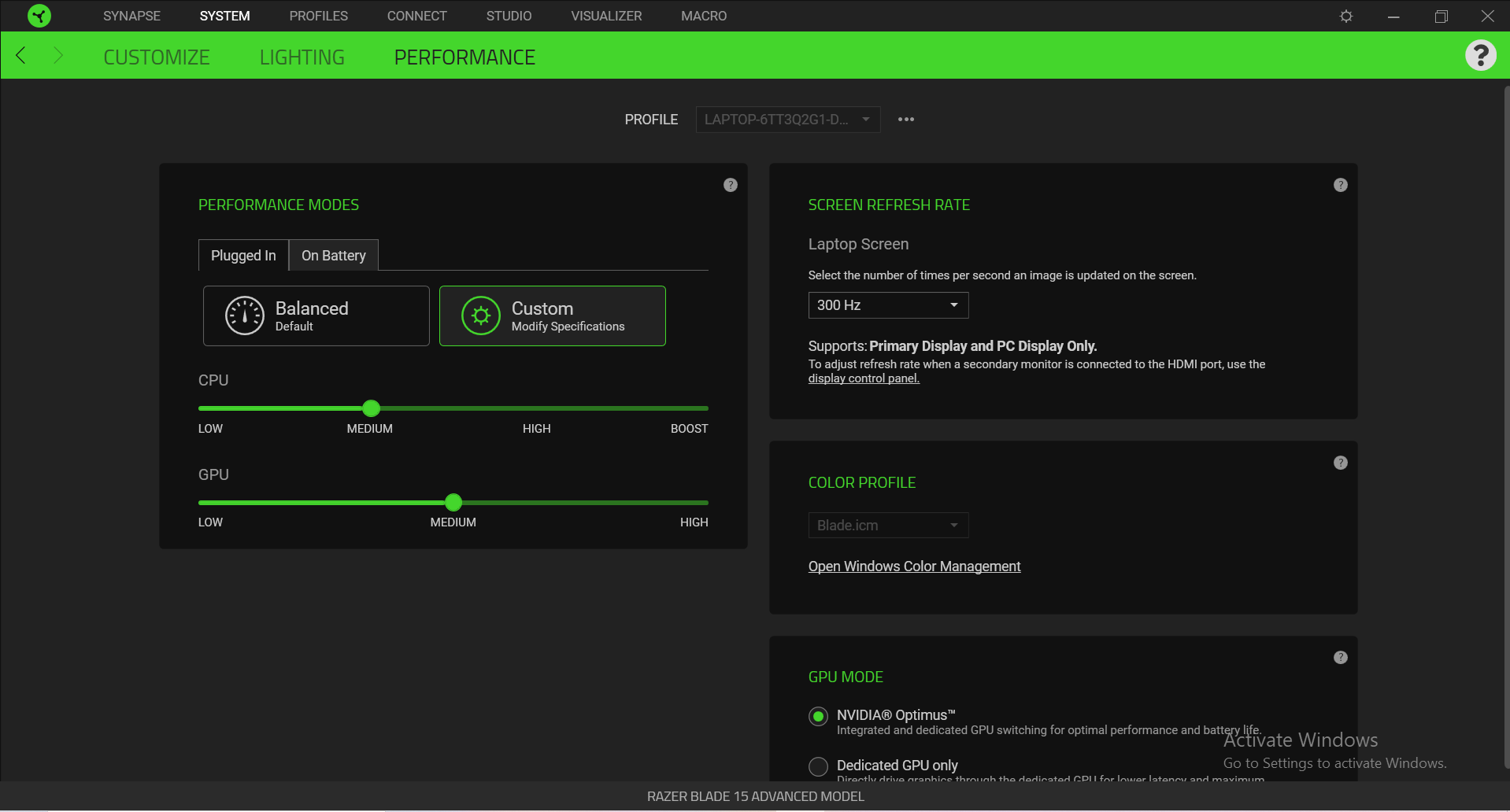Open profile options three-dot menu
The image size is (1510, 812).
(x=906, y=120)
